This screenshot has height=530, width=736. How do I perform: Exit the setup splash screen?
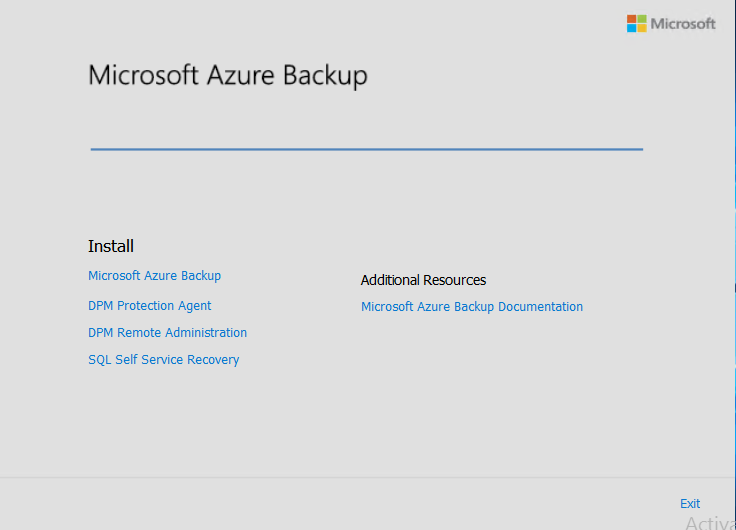click(690, 504)
